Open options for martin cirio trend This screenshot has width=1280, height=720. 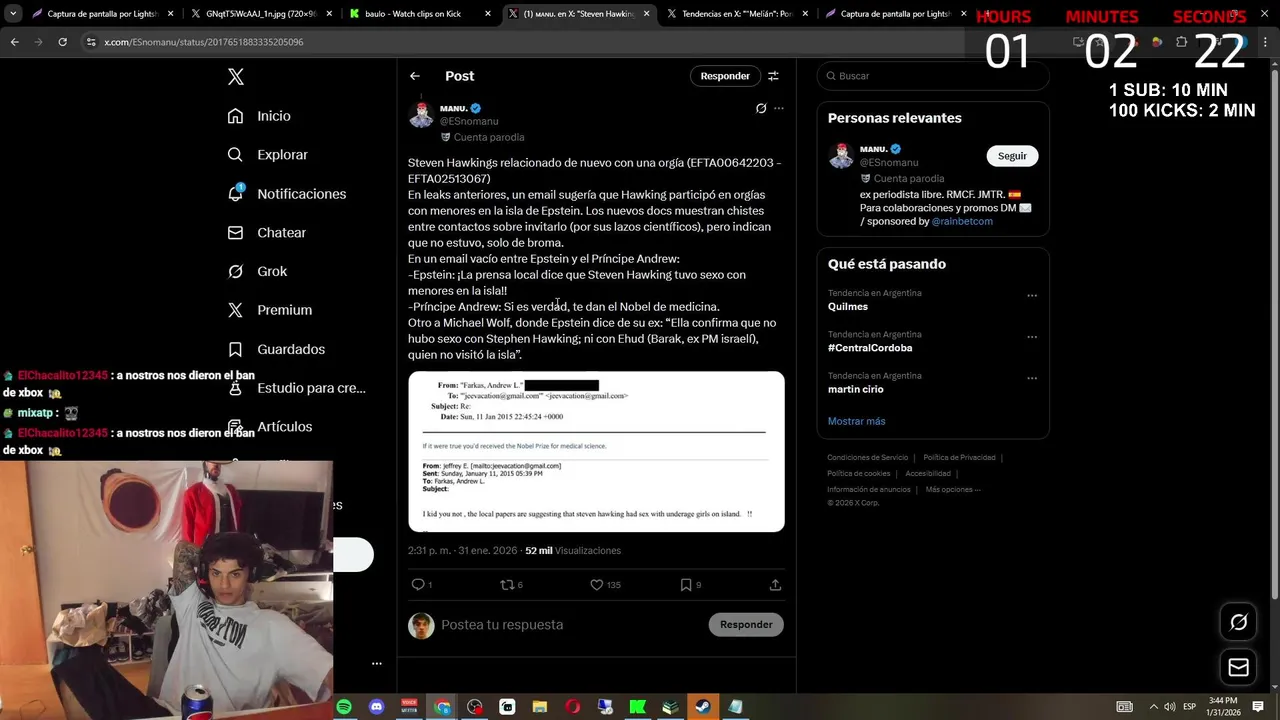pyautogui.click(x=1032, y=378)
